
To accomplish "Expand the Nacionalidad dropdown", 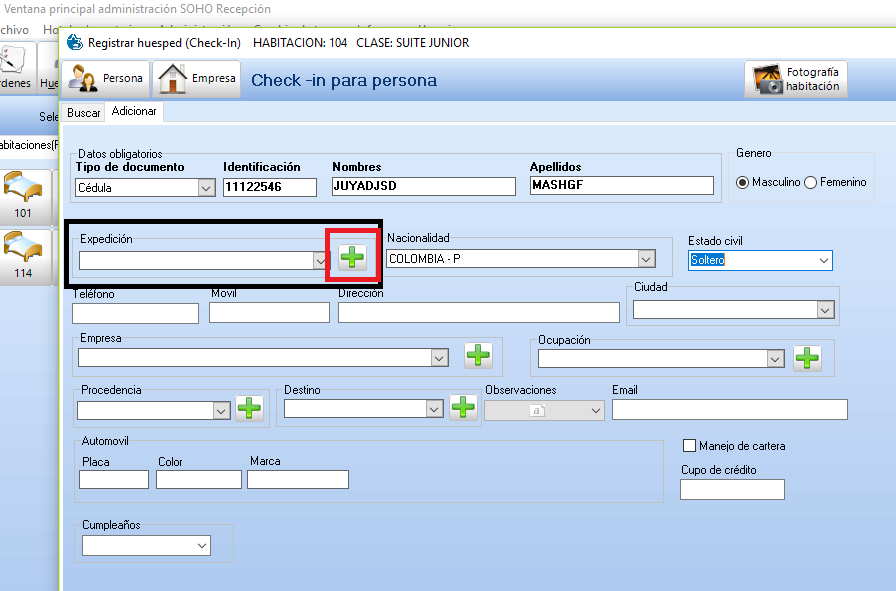I will [645, 259].
